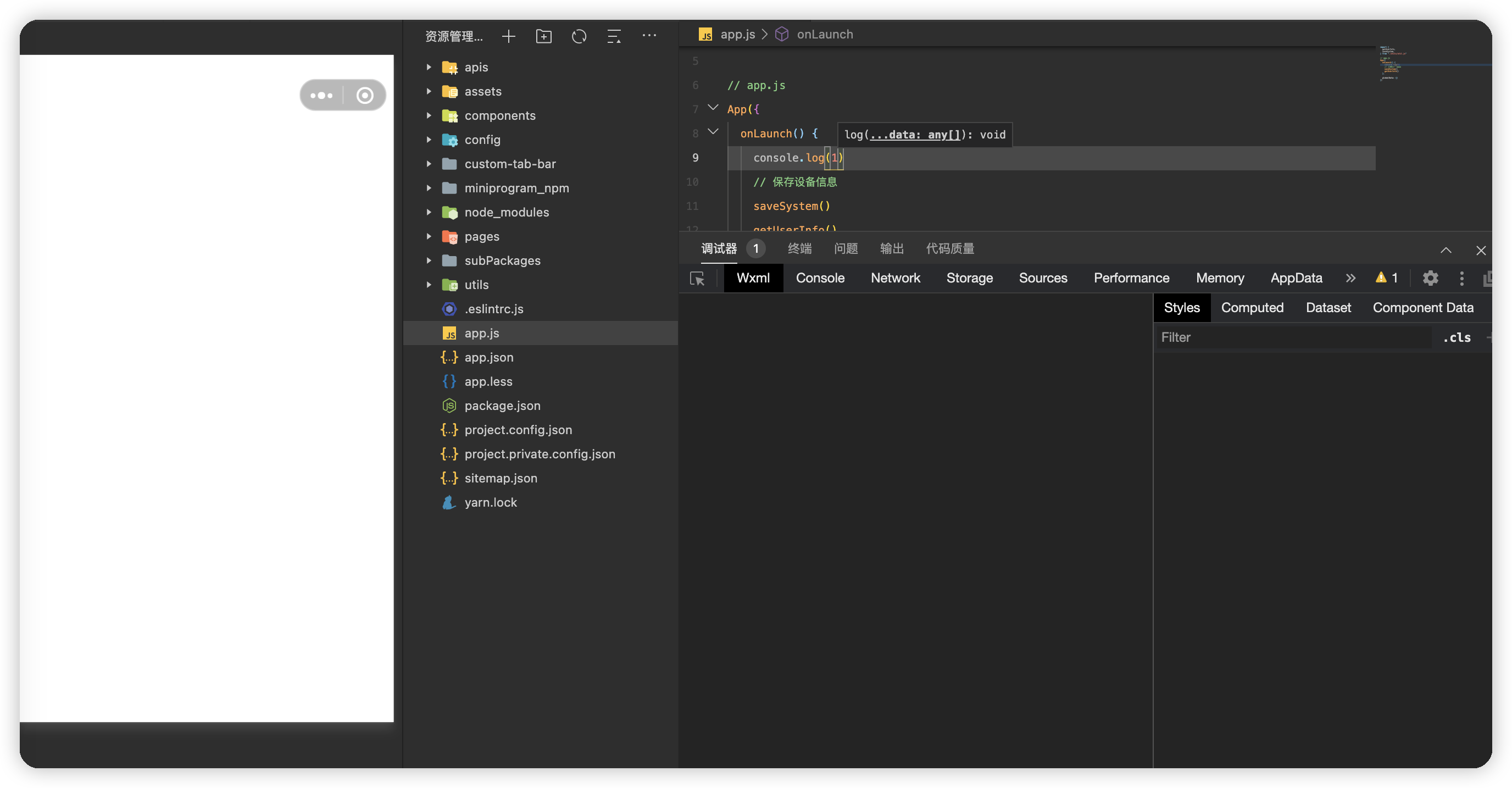The height and width of the screenshot is (788, 1512).
Task: Show more devtools tabs chevron
Action: [x=1350, y=278]
